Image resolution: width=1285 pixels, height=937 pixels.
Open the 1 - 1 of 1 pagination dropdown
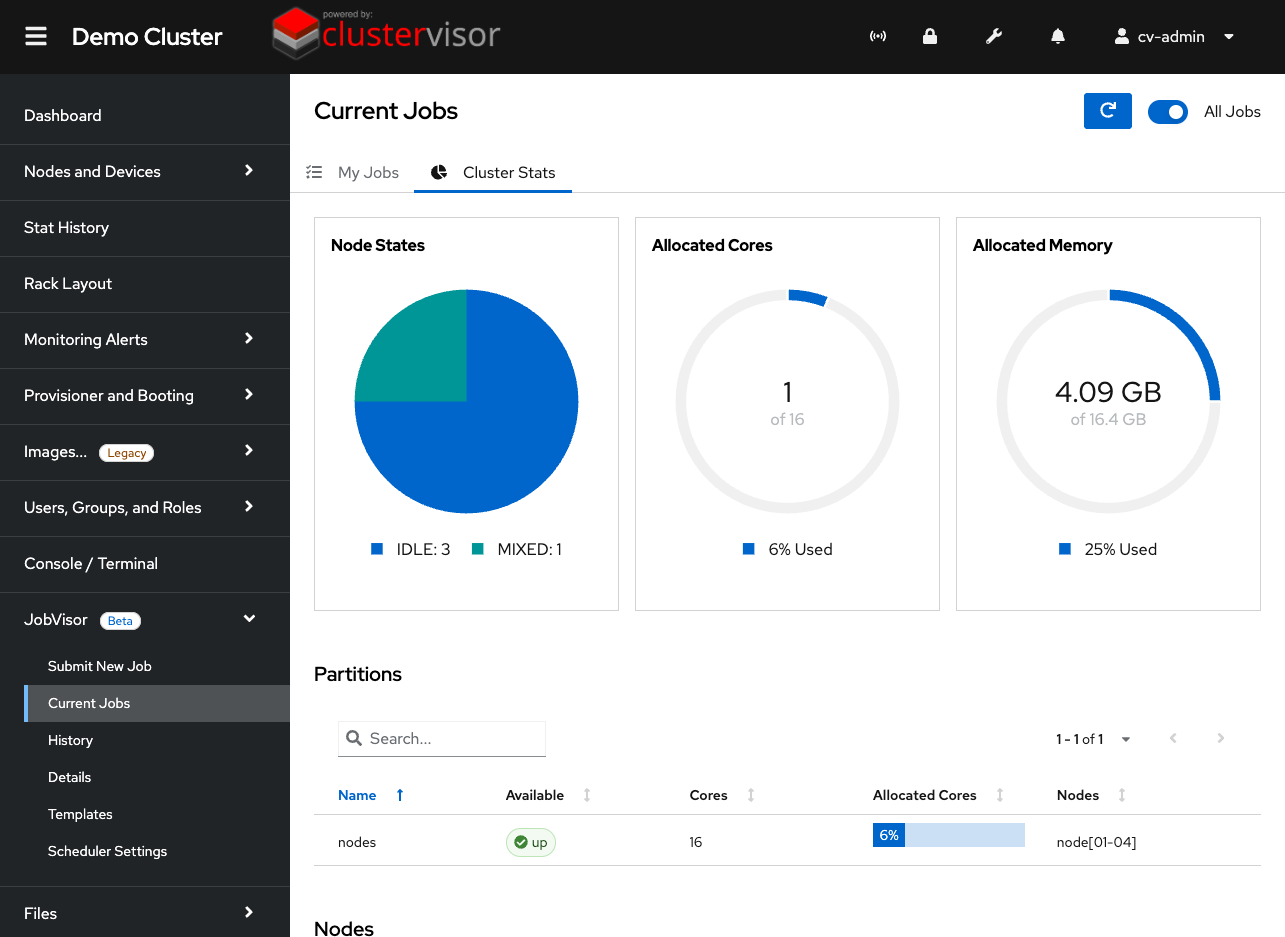pos(1093,739)
